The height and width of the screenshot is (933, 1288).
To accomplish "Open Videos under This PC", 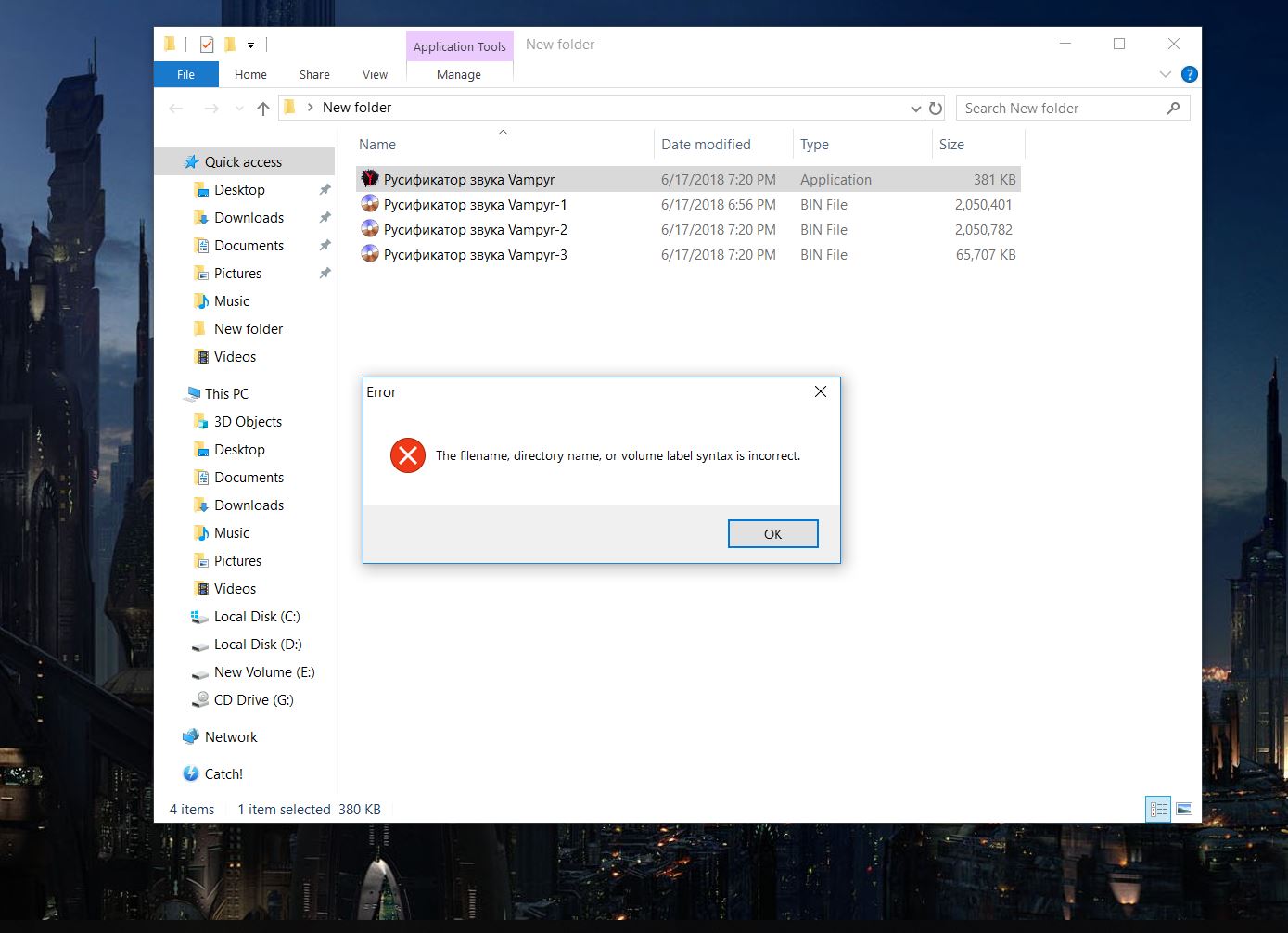I will 235,588.
